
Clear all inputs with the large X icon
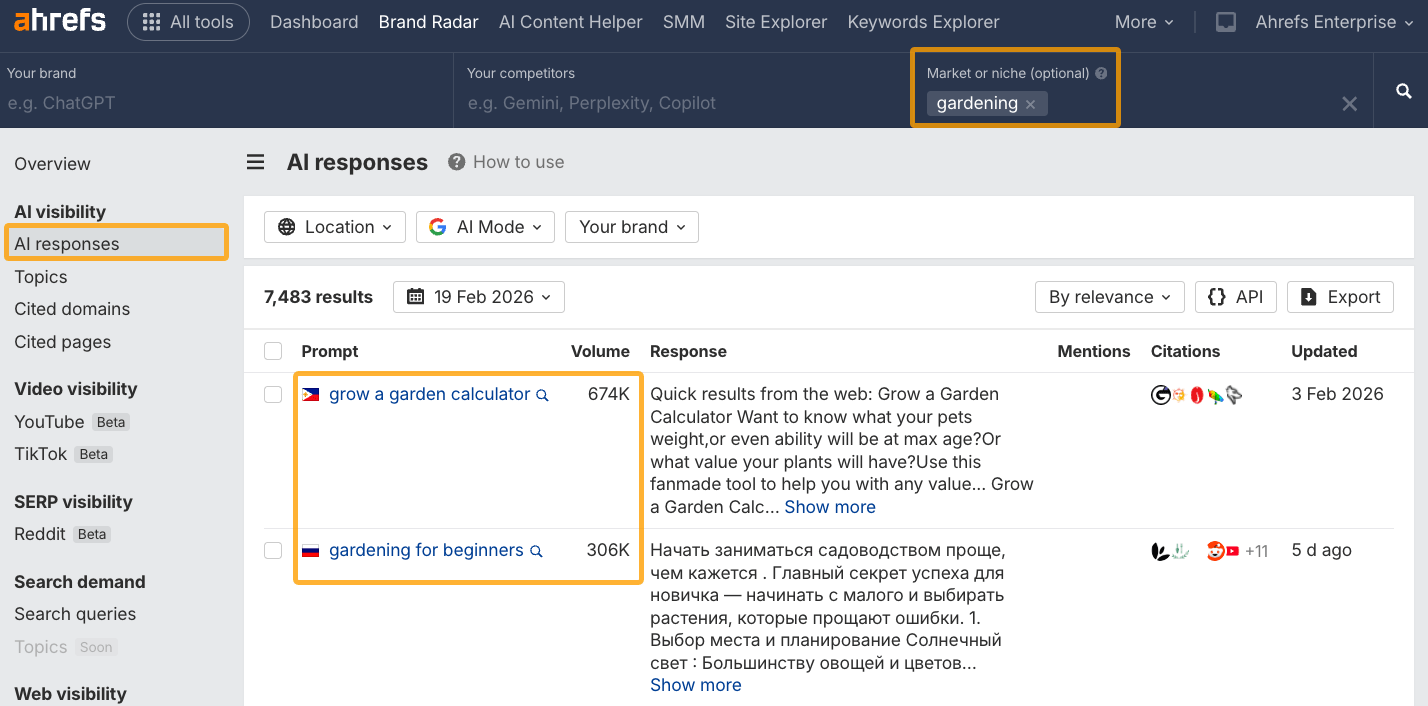[x=1349, y=104]
